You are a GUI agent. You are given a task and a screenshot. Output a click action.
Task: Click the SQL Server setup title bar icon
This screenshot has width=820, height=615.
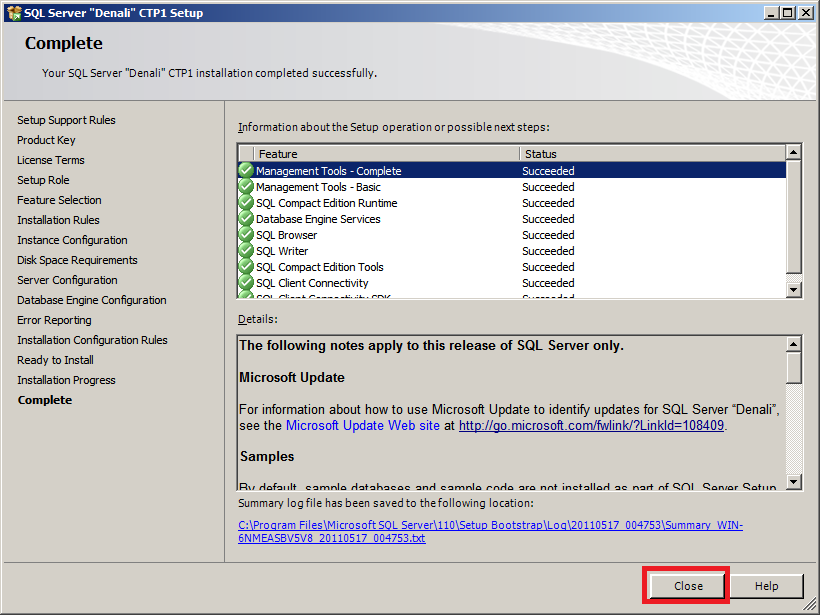click(x=14, y=13)
